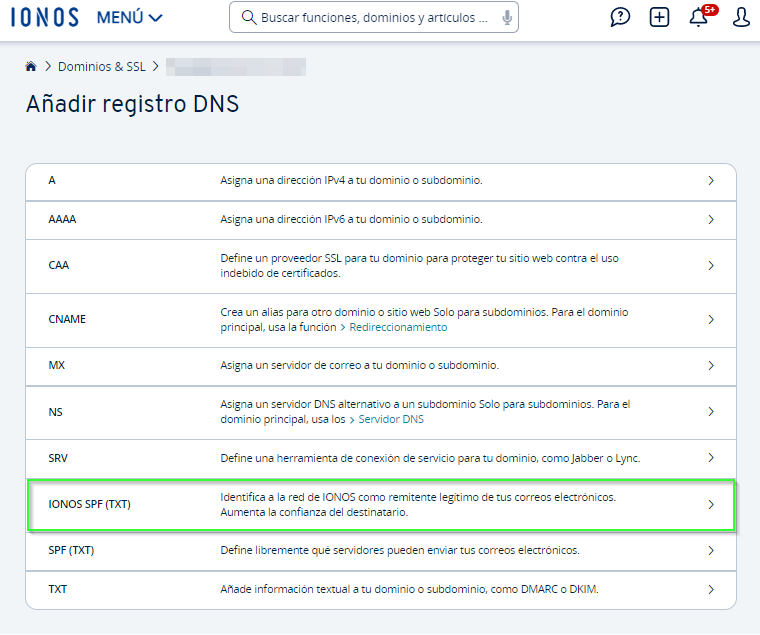The width and height of the screenshot is (760, 635).
Task: Click the chevron on the TXT row
Action: (711, 590)
